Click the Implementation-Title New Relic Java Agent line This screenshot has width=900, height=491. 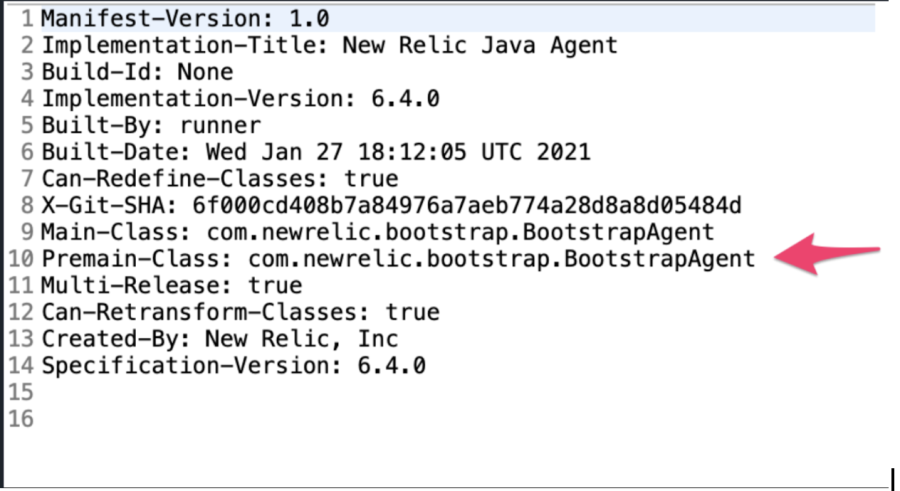tap(329, 45)
